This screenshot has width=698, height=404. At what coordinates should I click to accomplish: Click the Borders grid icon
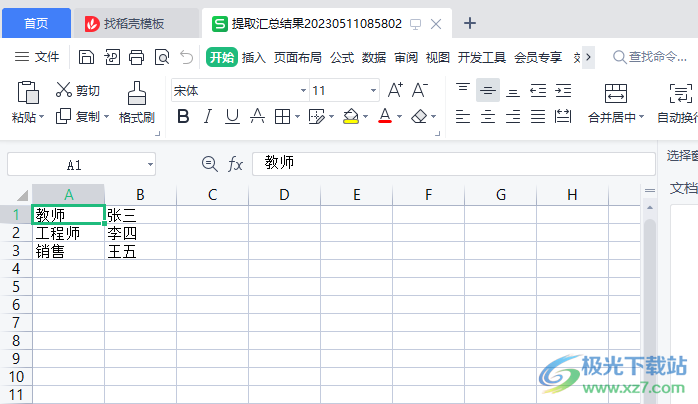(282, 117)
